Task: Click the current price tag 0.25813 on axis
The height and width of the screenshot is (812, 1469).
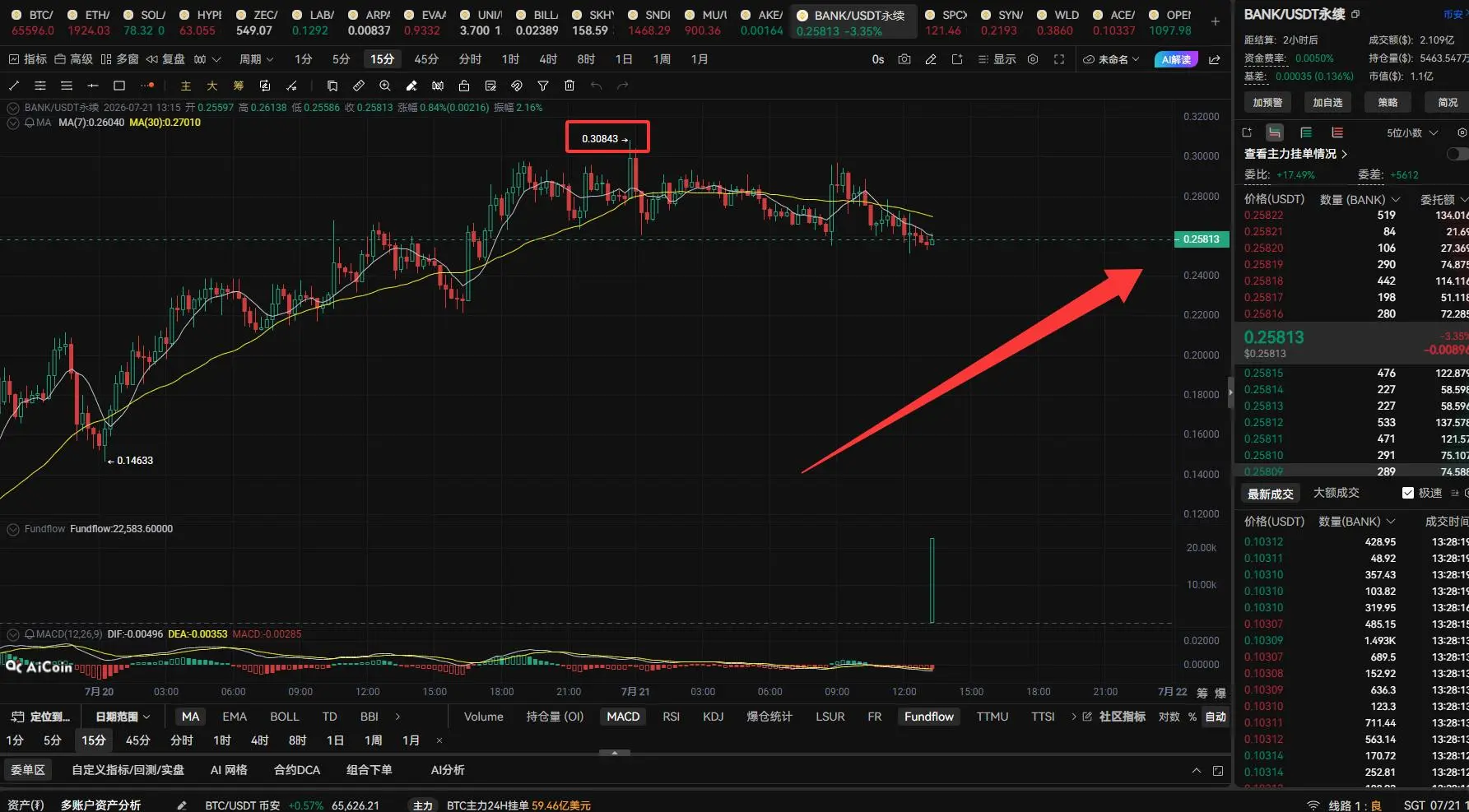Action: pos(1201,239)
